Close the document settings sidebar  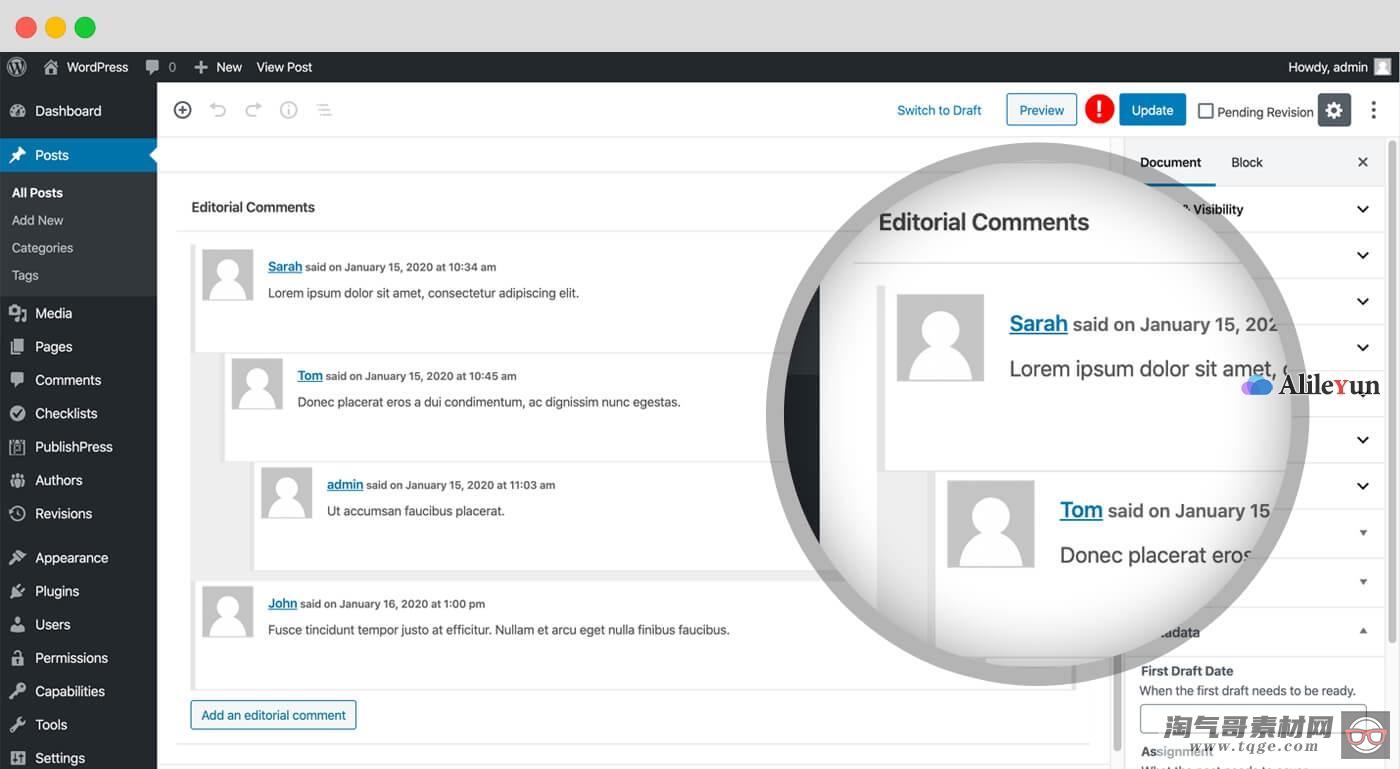point(1363,162)
